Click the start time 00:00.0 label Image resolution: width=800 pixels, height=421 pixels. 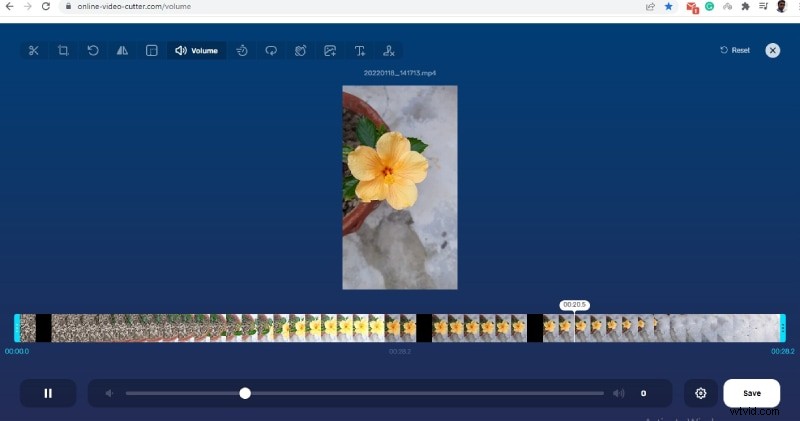coord(17,351)
